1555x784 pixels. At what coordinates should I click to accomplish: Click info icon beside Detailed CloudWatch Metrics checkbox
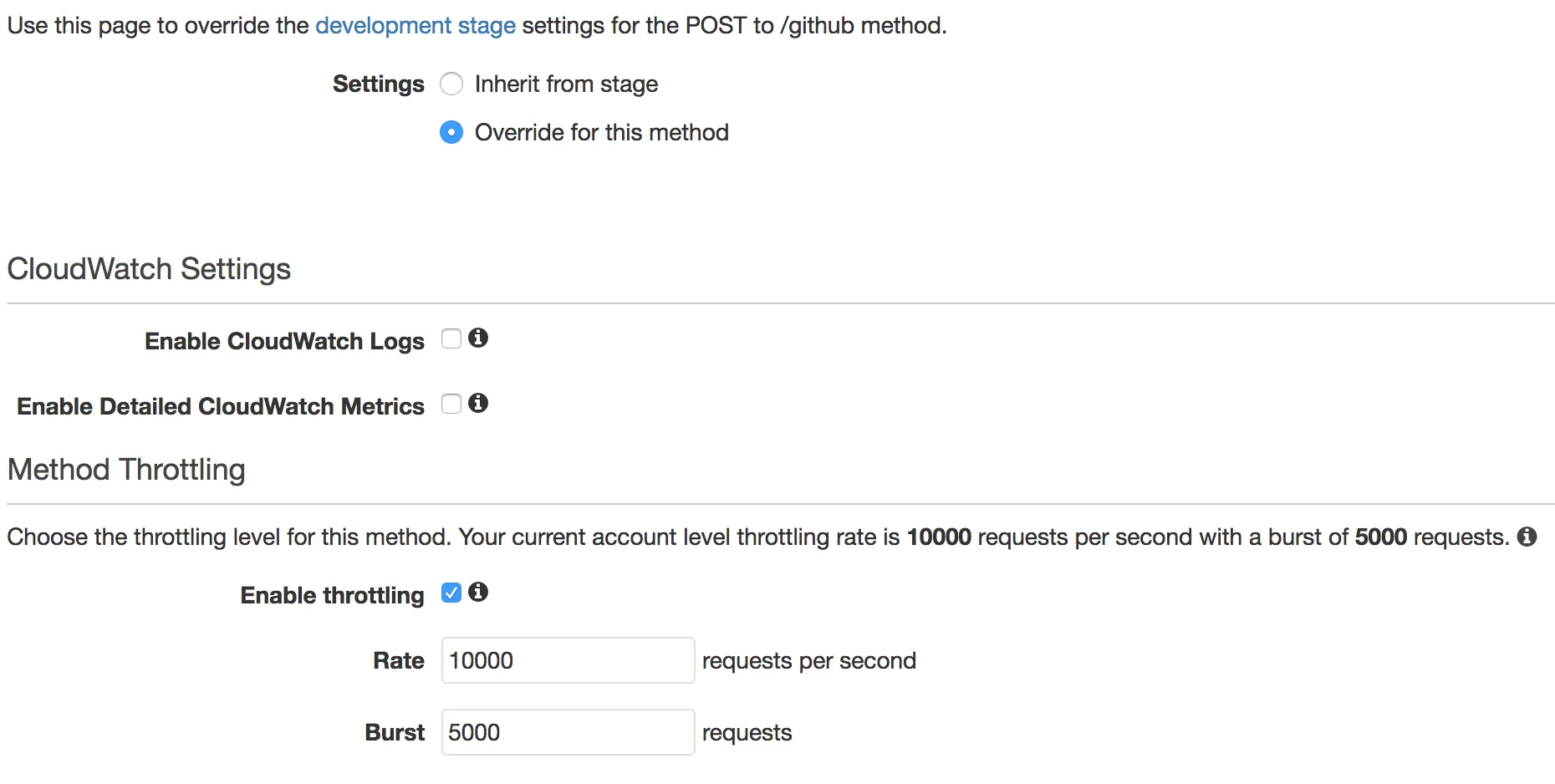click(478, 403)
